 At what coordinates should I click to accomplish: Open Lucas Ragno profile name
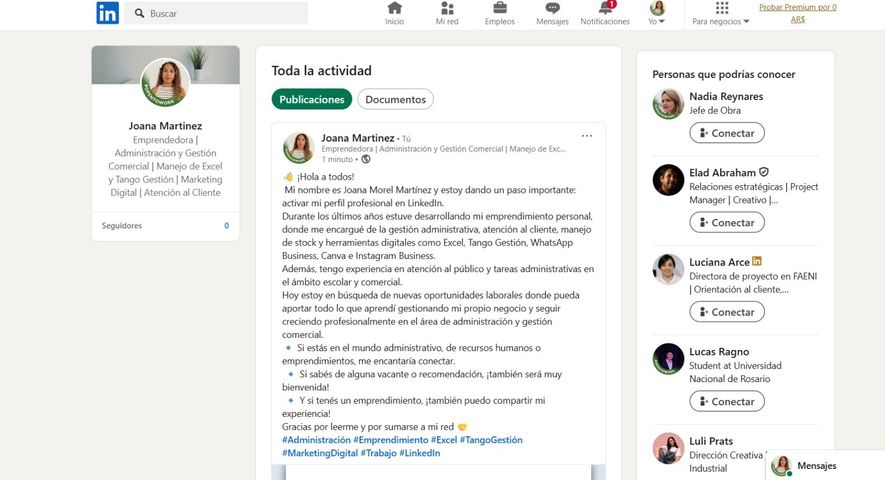(719, 352)
